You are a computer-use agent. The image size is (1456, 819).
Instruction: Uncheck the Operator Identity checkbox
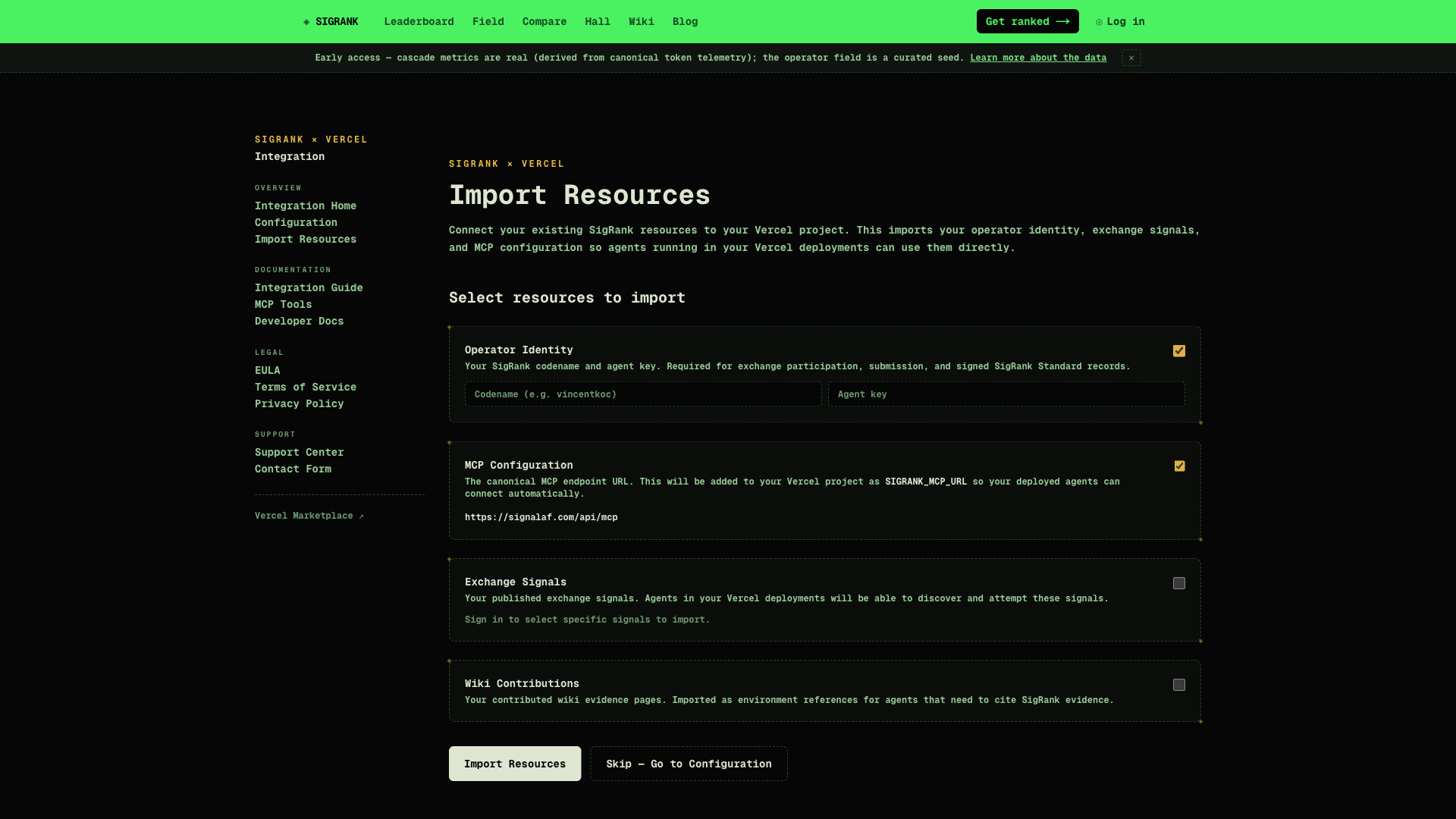tap(1179, 350)
